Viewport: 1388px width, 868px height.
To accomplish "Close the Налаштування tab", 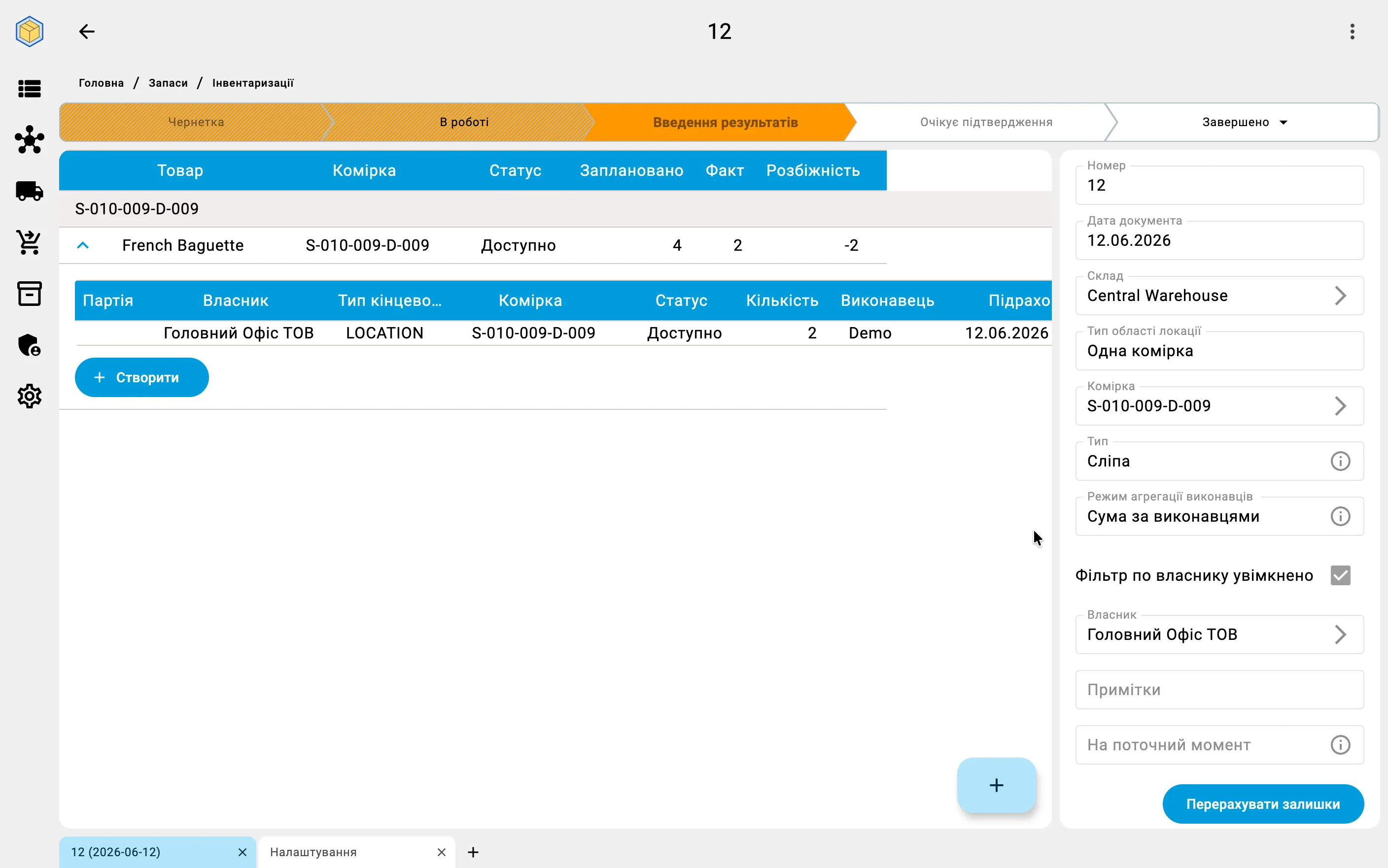I will 441,852.
